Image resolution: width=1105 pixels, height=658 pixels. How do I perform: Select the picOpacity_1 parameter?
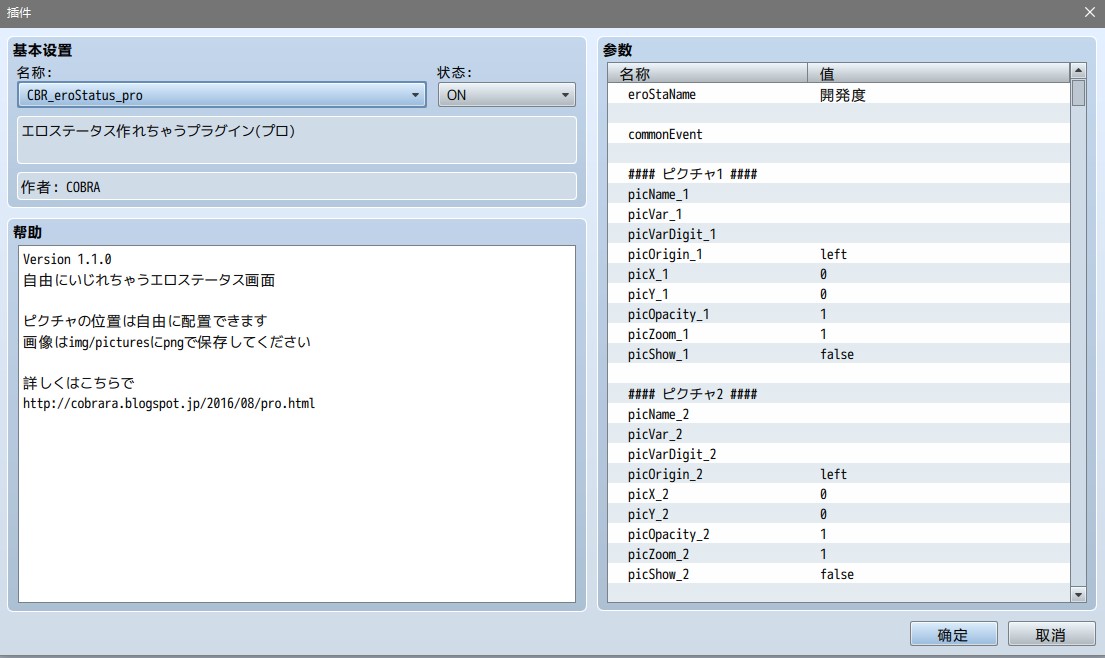click(x=839, y=314)
